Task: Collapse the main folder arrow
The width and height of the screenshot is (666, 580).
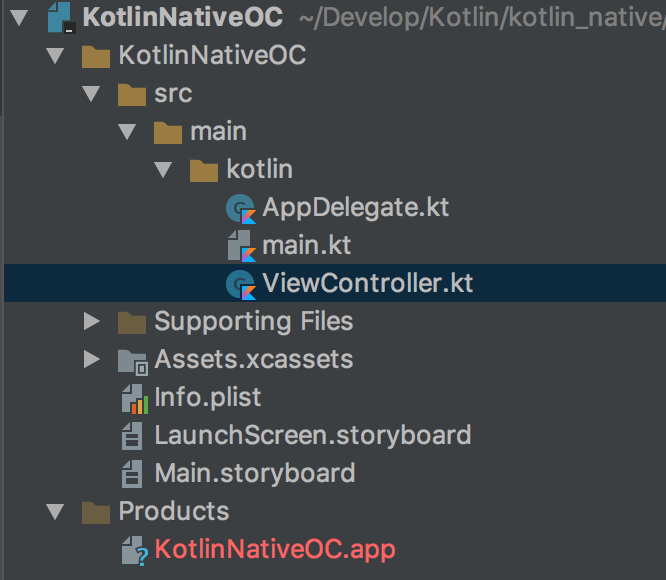Action: pyautogui.click(x=128, y=132)
